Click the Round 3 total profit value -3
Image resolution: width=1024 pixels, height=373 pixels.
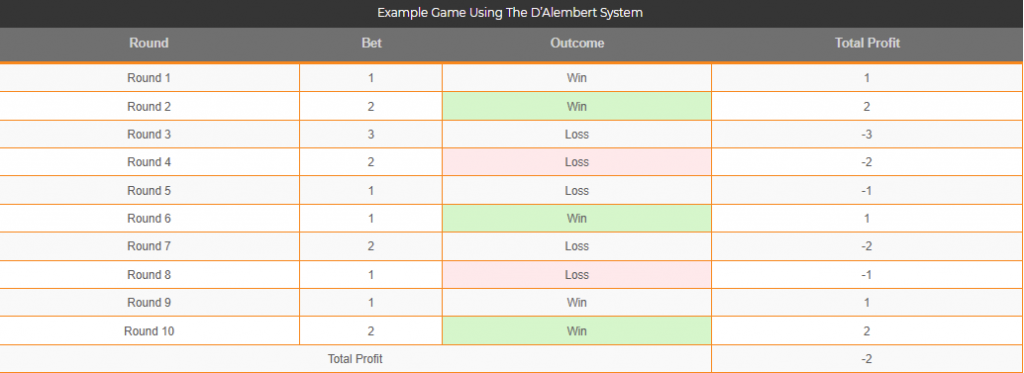[x=867, y=135]
